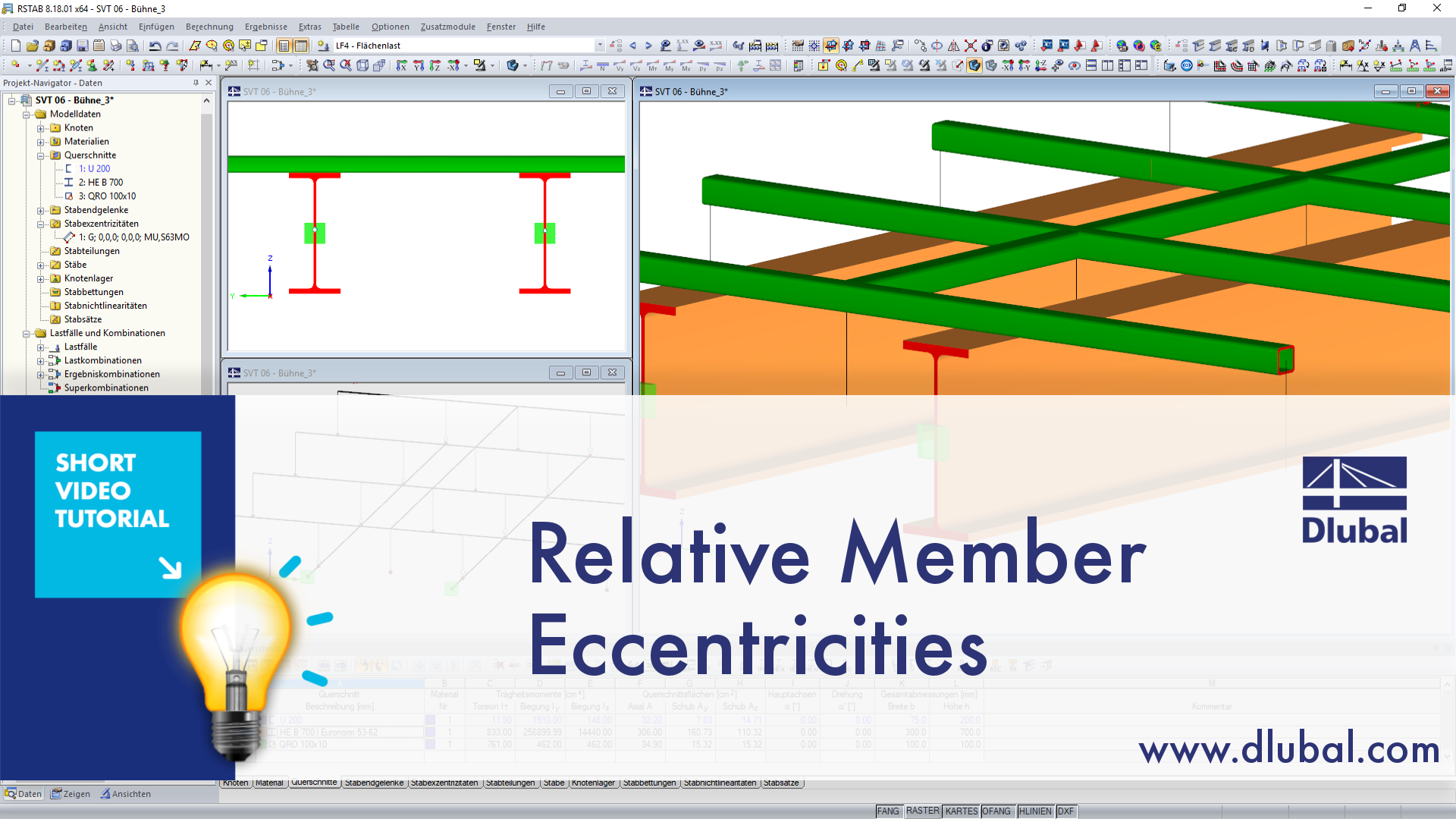Viewport: 1456px width, 819px height.
Task: Click the Zeigen navigator tab button
Action: (71, 794)
